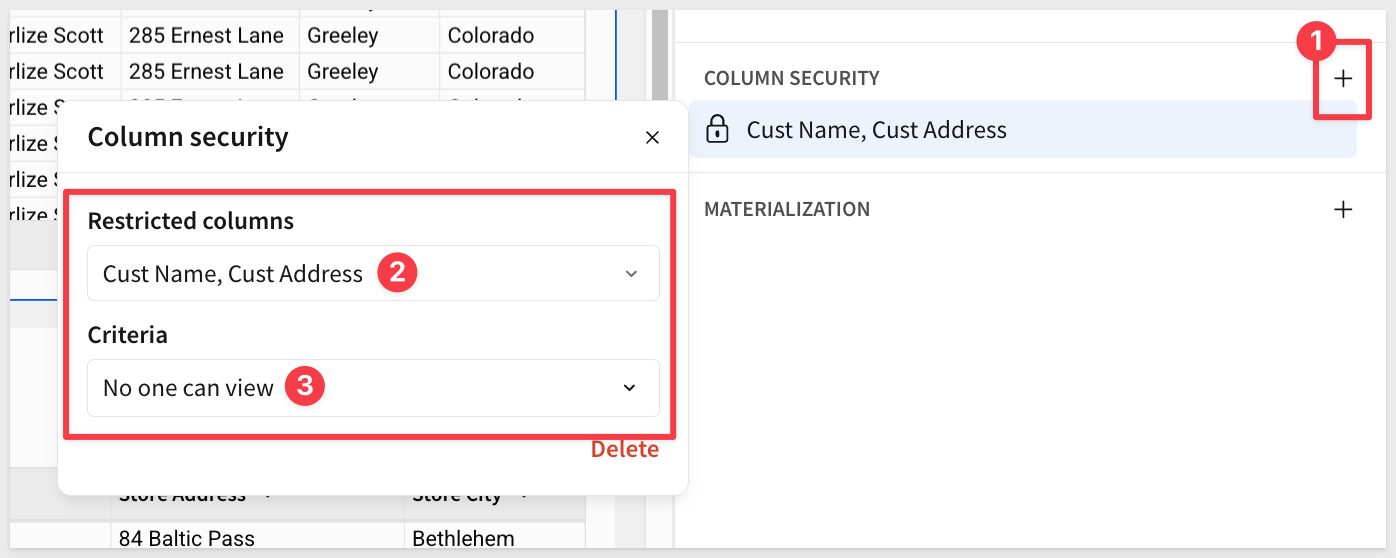Select the 84 Baltic Pass cell
This screenshot has height=558, width=1396.
pos(187,539)
